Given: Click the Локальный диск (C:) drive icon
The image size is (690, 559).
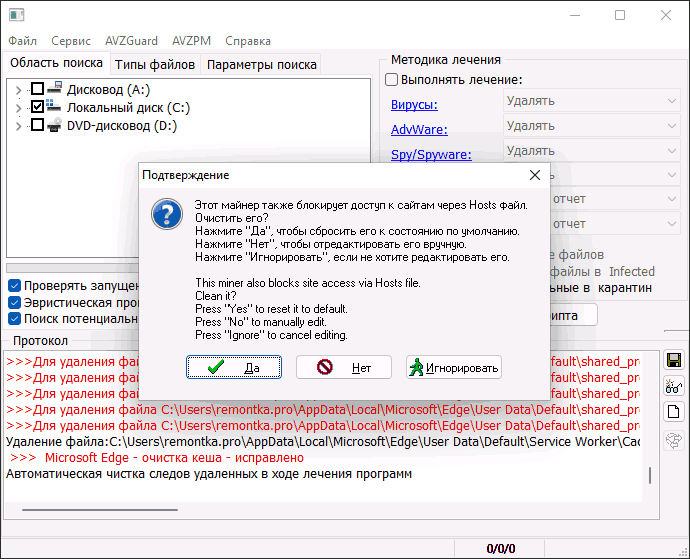Looking at the screenshot, I should (x=54, y=106).
